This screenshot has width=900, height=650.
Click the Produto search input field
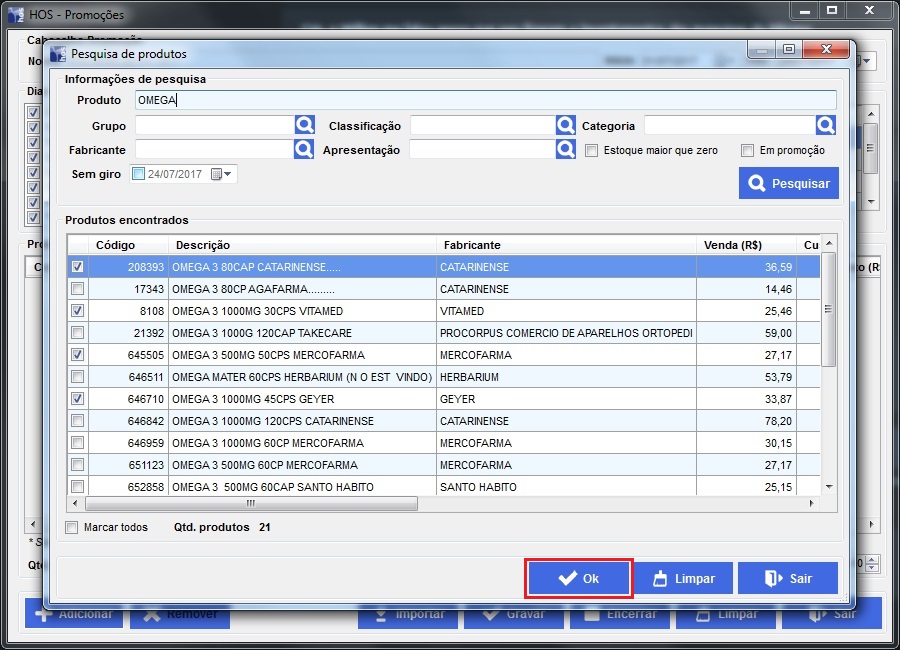(x=485, y=100)
